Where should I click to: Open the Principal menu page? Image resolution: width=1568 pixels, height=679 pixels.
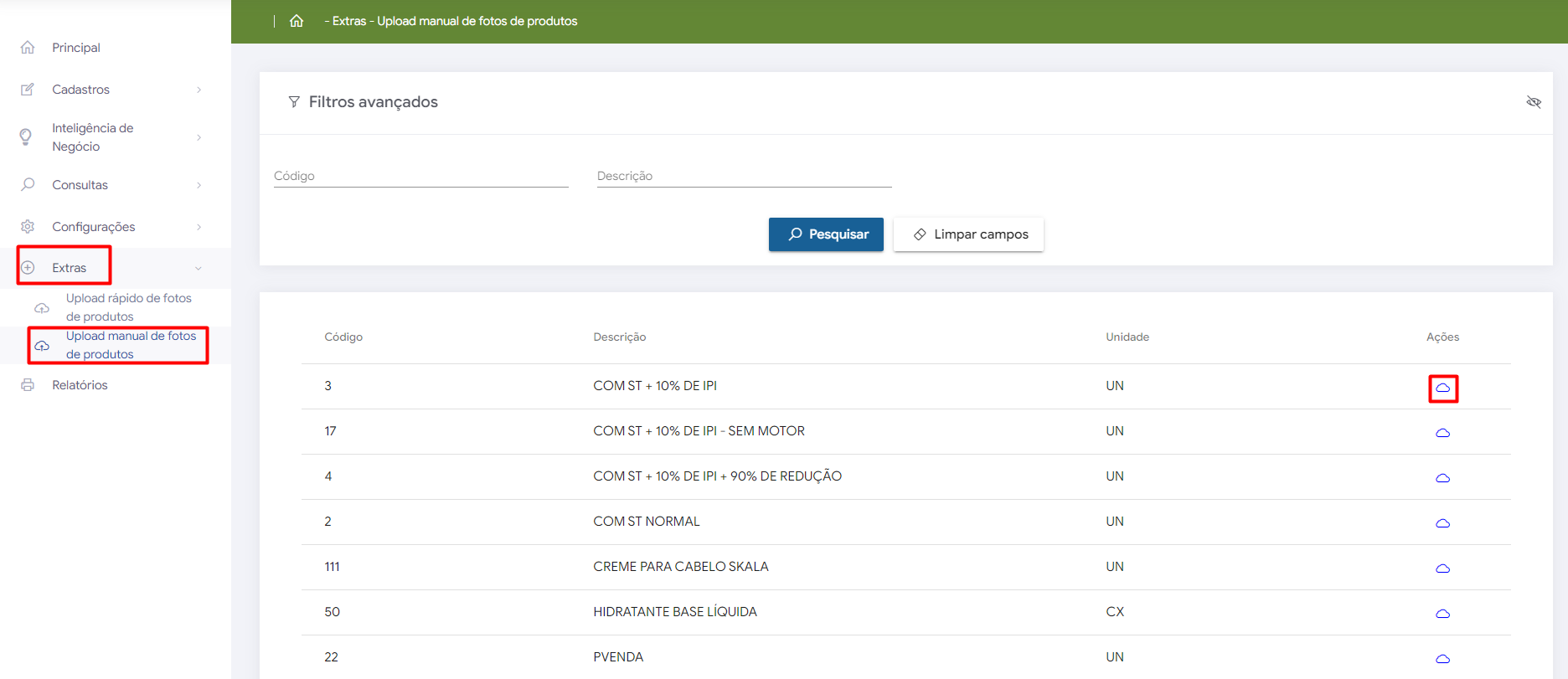(x=75, y=48)
